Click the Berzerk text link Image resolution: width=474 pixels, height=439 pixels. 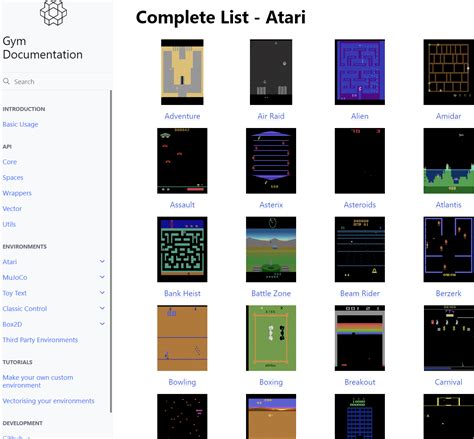coord(449,293)
